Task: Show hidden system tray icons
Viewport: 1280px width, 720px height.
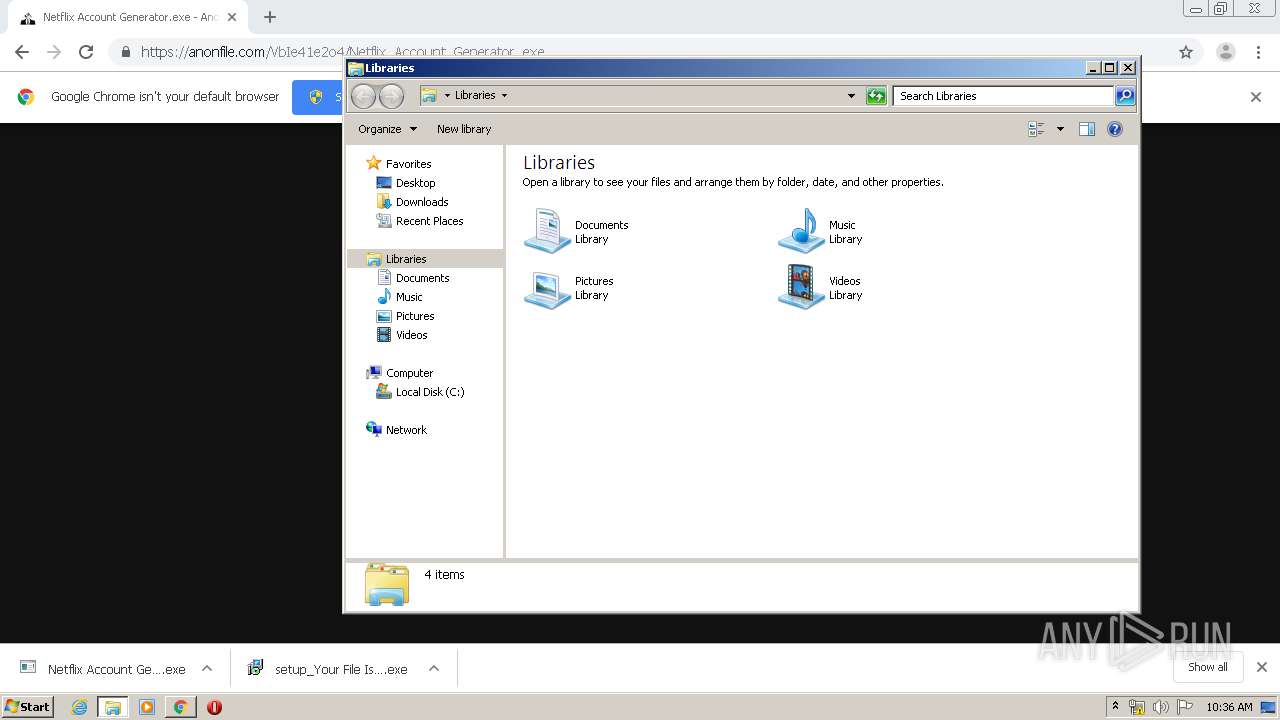Action: (1115, 707)
